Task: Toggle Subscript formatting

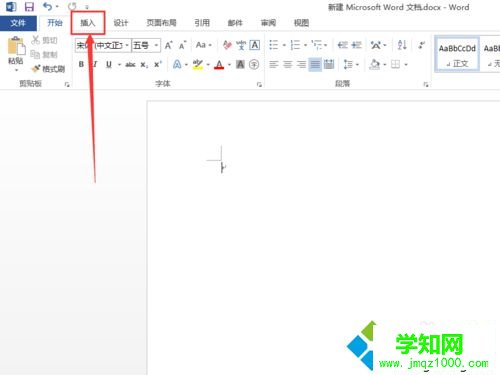Action: click(144, 64)
